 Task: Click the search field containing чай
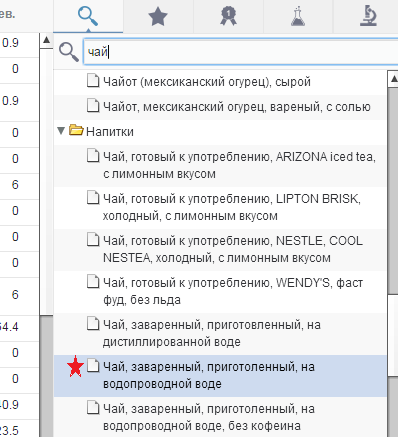(x=241, y=52)
